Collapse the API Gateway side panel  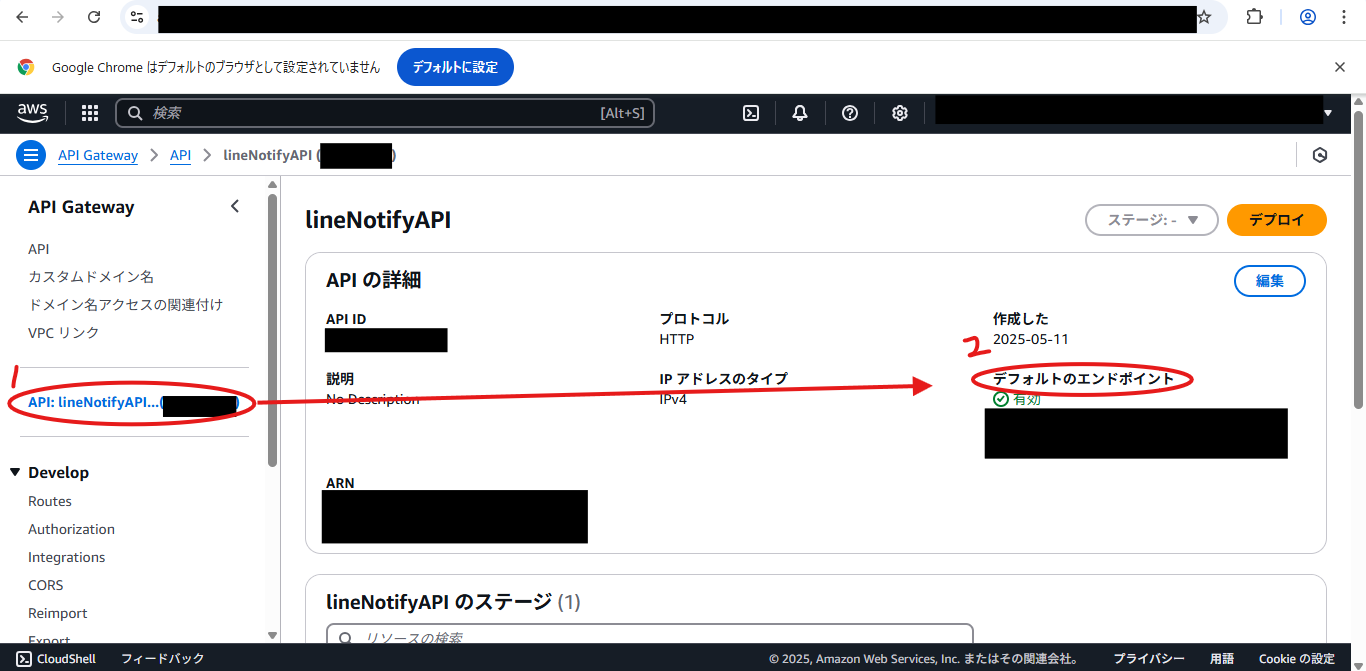235,207
